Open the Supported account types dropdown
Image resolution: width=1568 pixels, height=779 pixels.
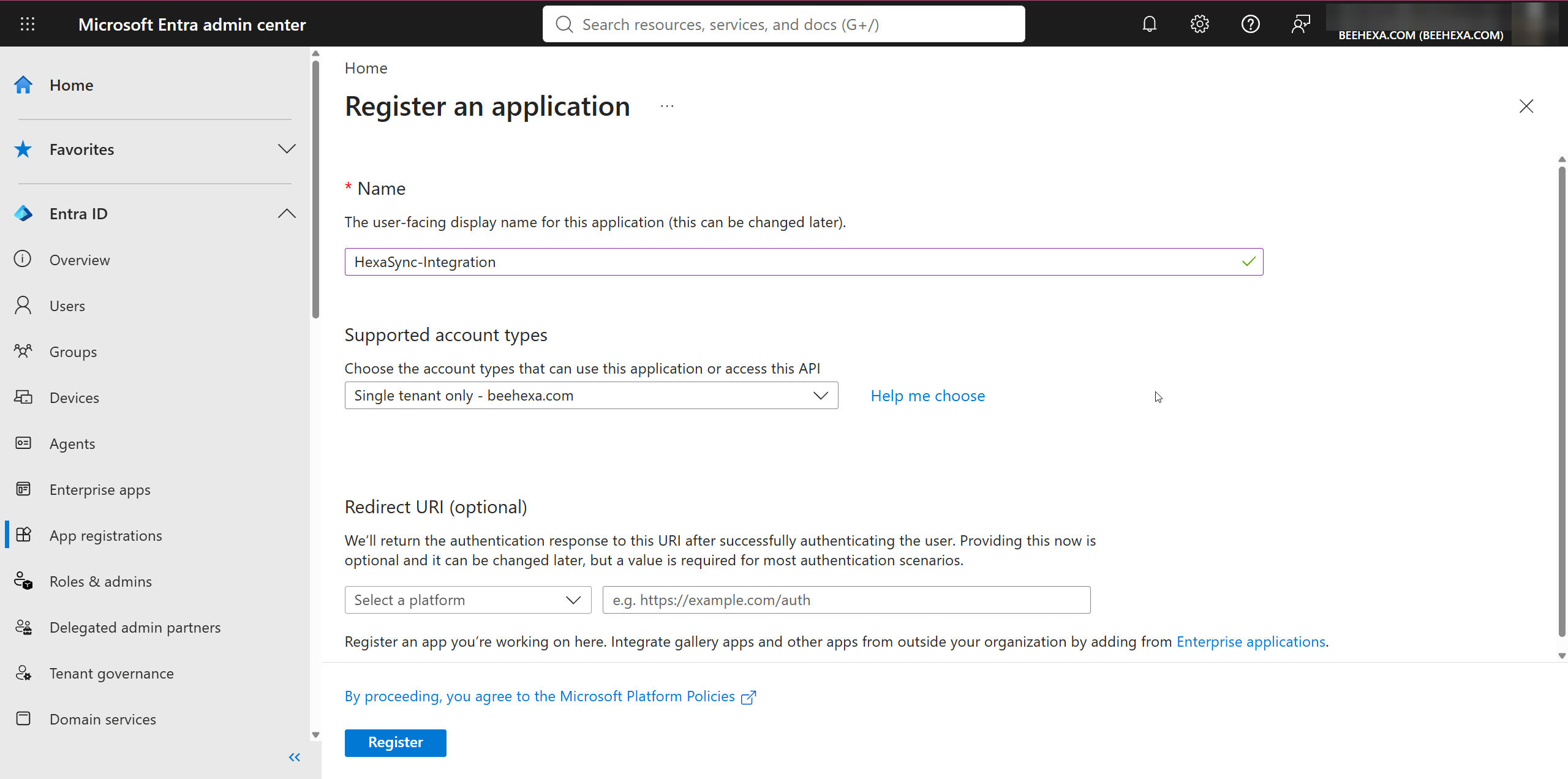point(591,396)
